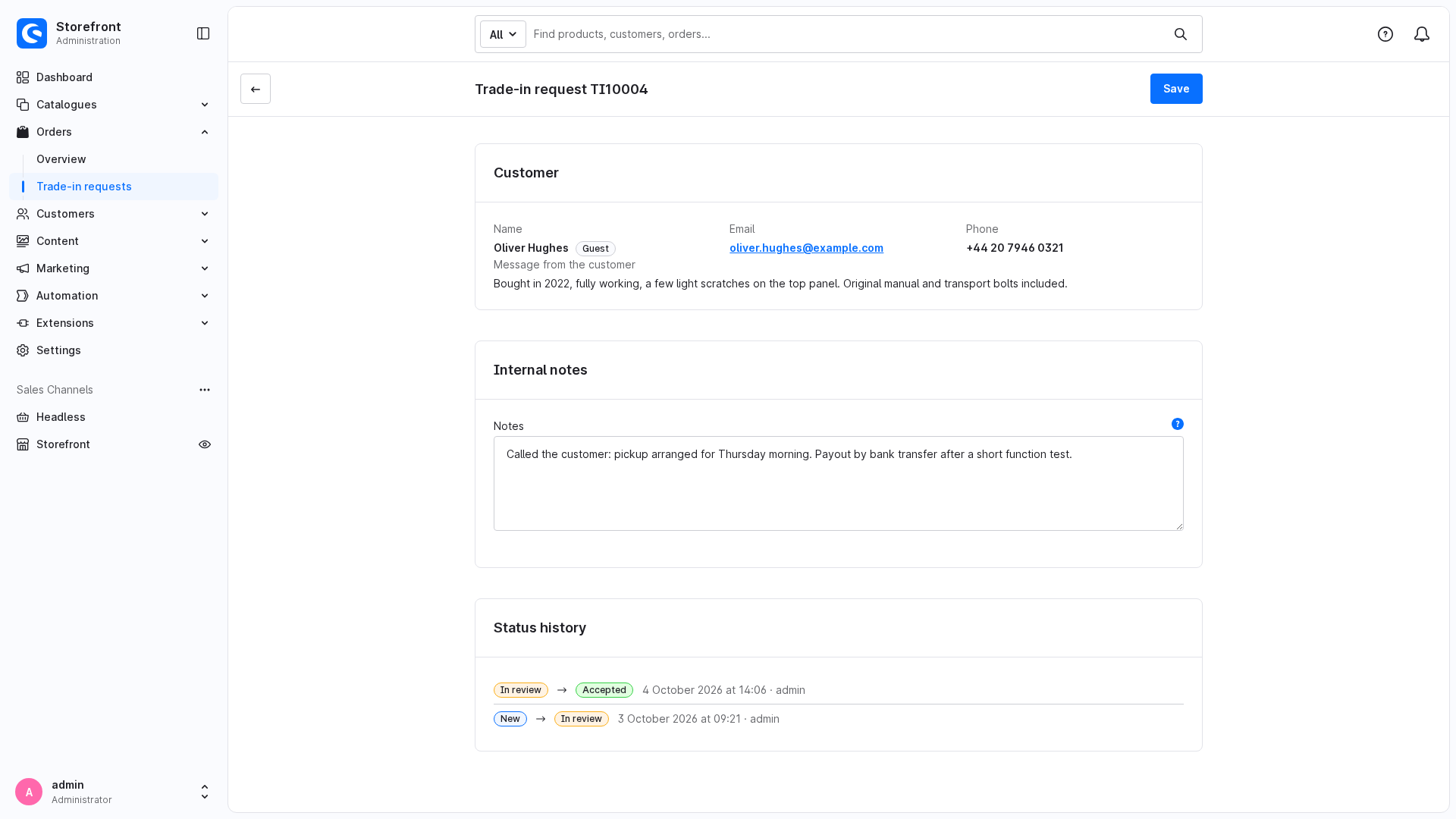This screenshot has width=1456, height=819.
Task: Click the Settings gear icon
Action: tap(23, 350)
